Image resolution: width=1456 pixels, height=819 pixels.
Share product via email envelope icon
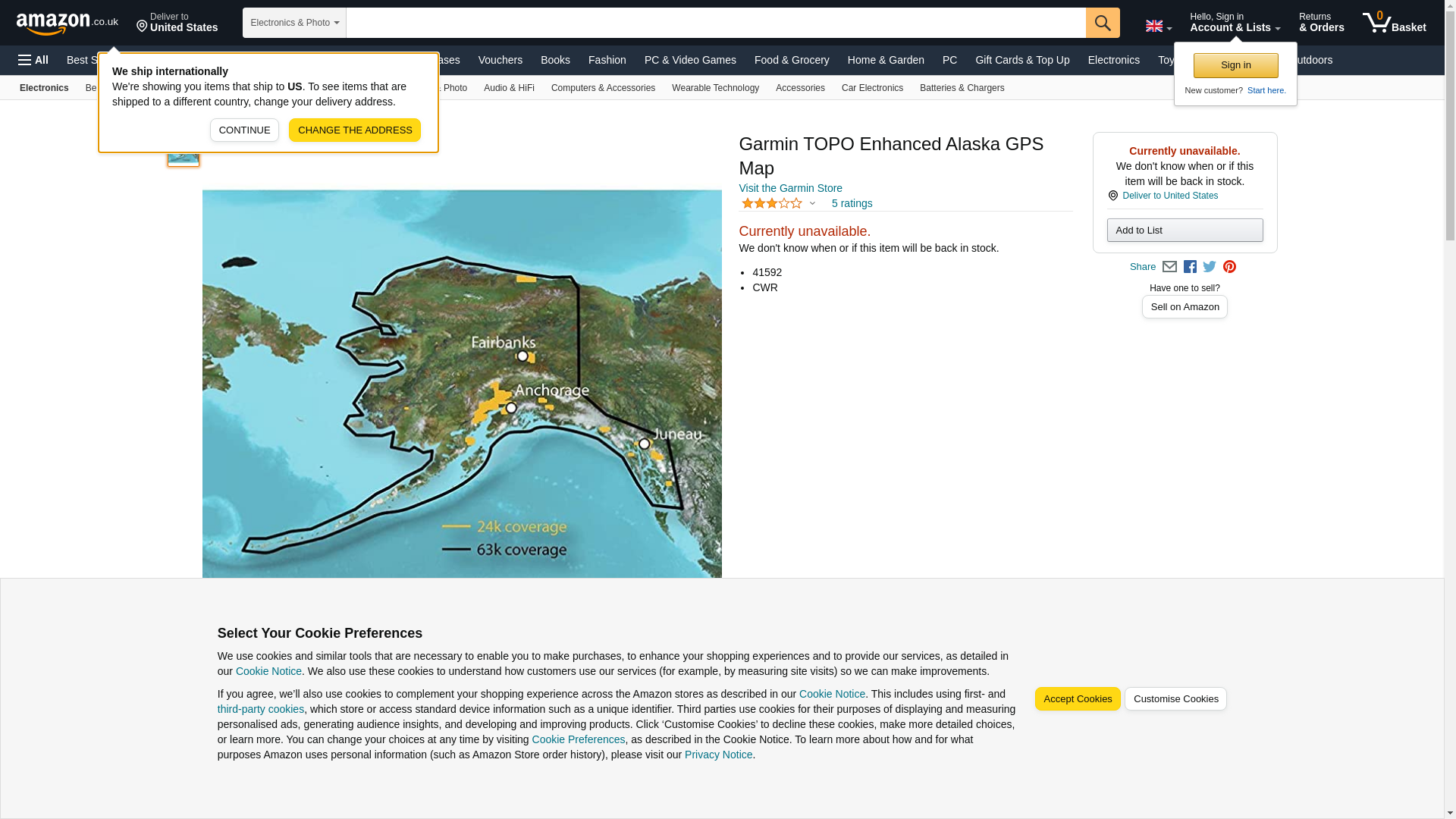click(1169, 267)
